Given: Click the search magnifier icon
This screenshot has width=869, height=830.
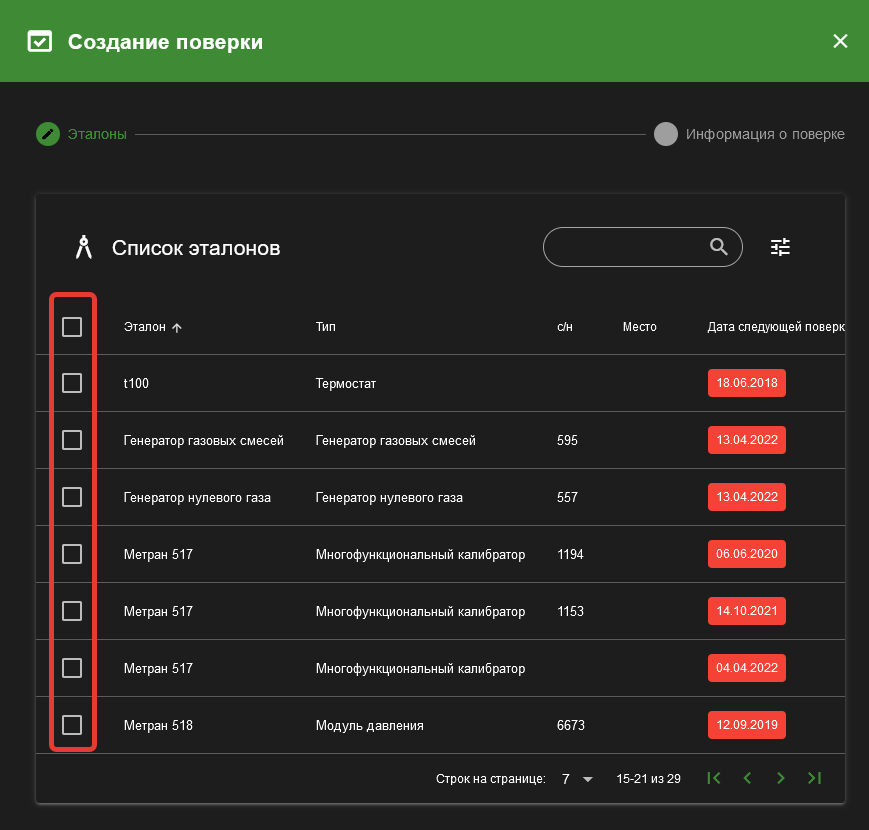Looking at the screenshot, I should click(719, 247).
